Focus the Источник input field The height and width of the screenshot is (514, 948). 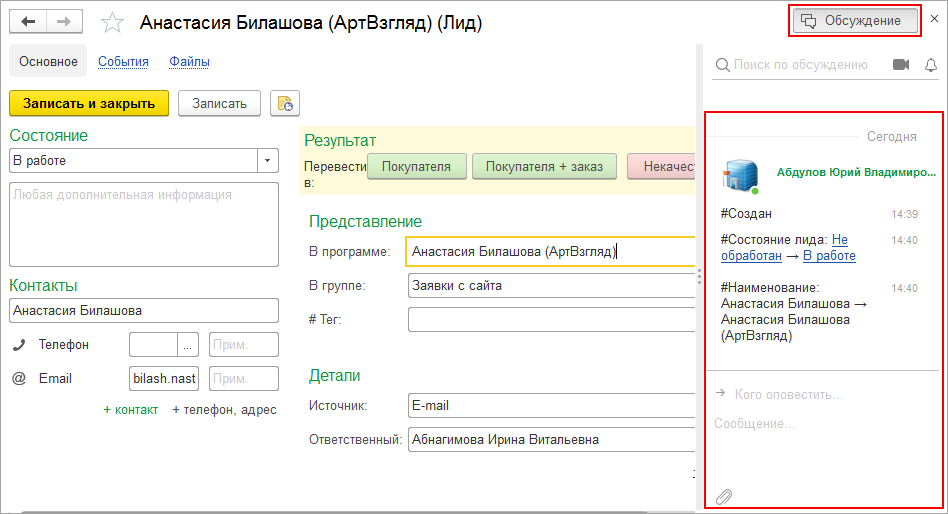click(550, 406)
